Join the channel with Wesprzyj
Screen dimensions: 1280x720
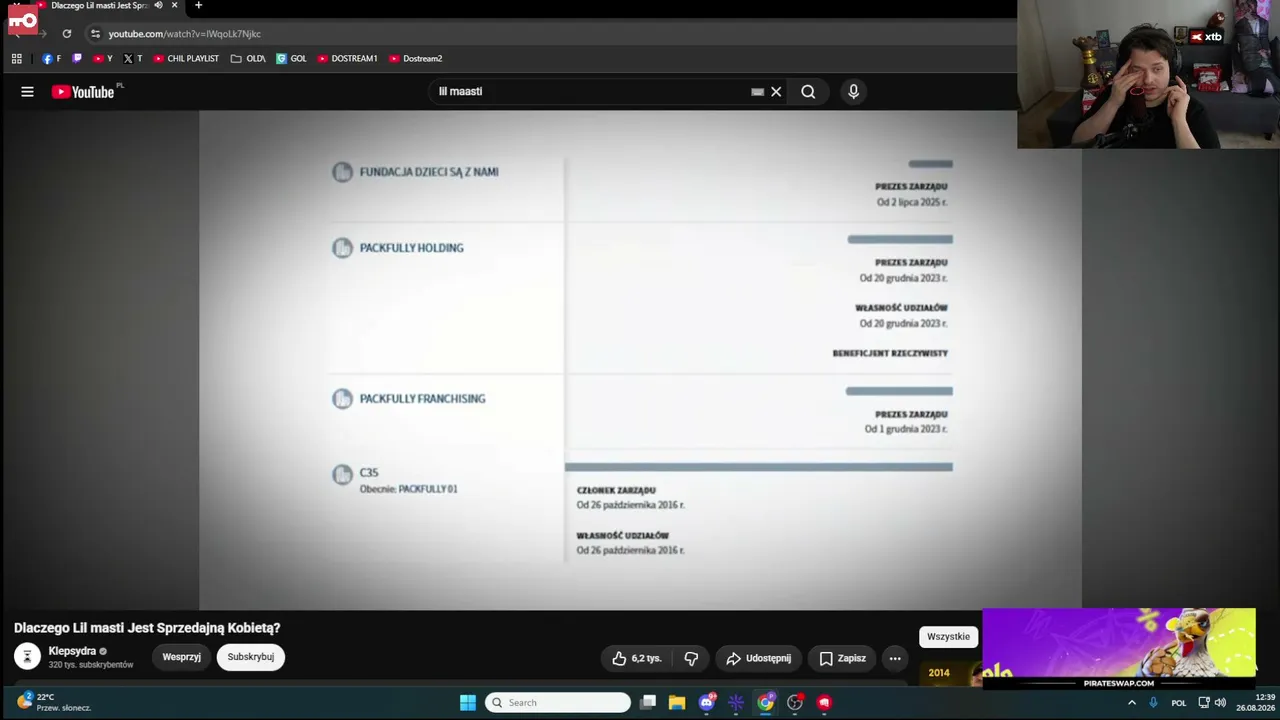182,657
